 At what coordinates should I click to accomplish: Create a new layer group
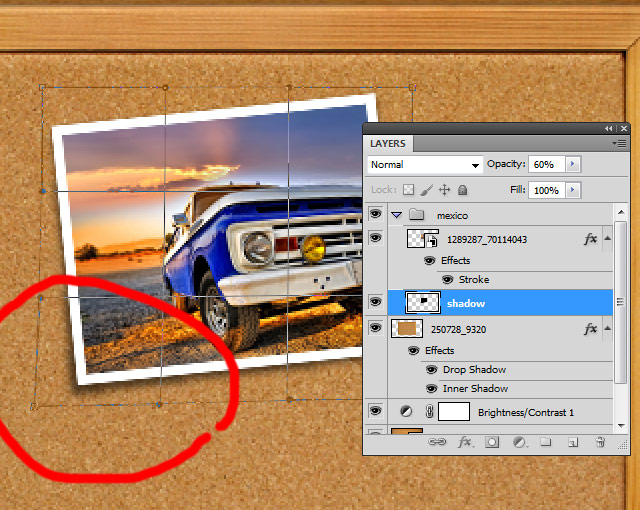pyautogui.click(x=546, y=441)
